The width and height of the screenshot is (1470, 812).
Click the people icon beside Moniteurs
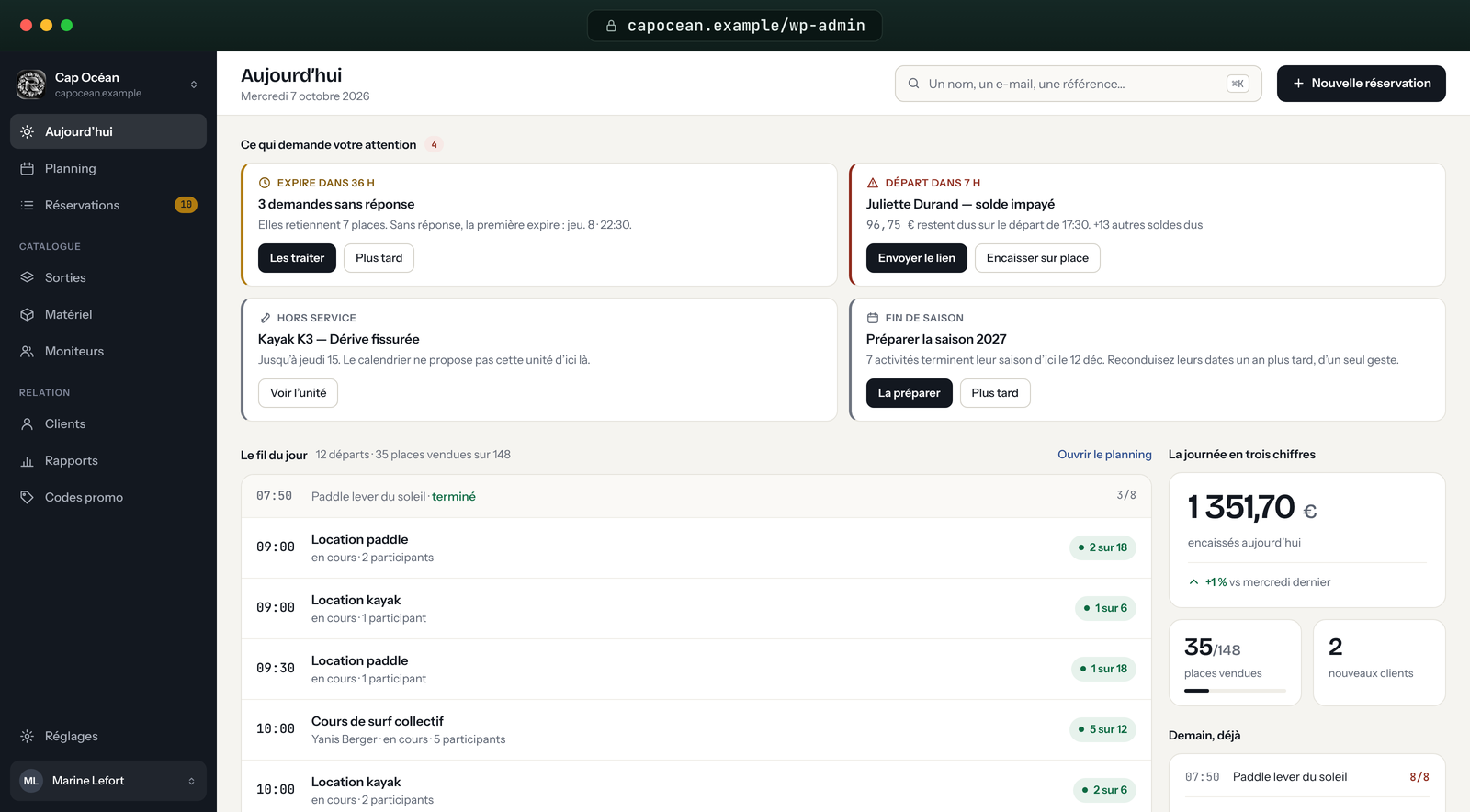[28, 351]
